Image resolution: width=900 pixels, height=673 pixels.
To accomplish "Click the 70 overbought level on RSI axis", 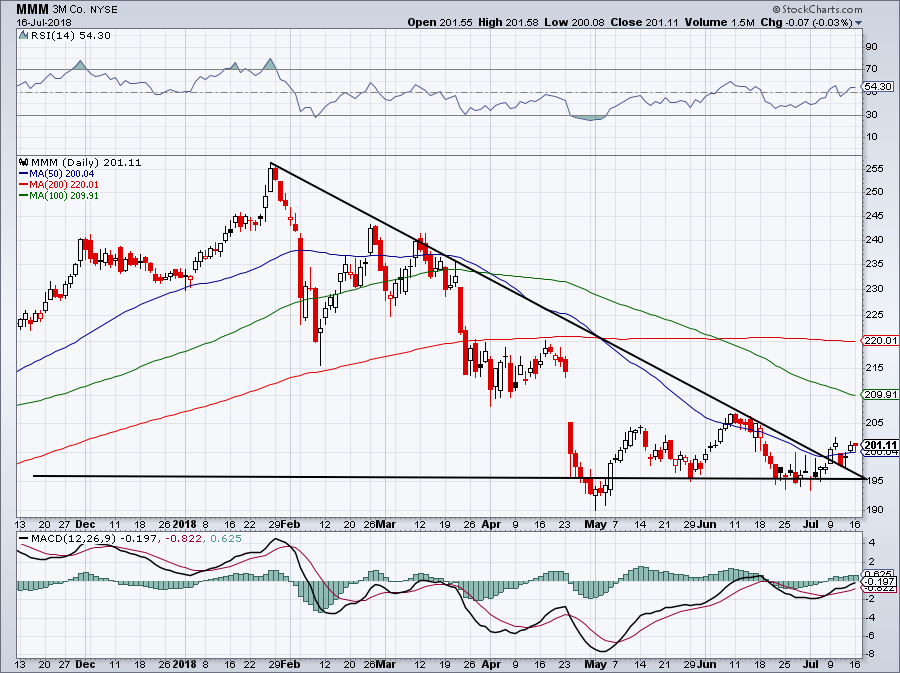I will click(871, 69).
